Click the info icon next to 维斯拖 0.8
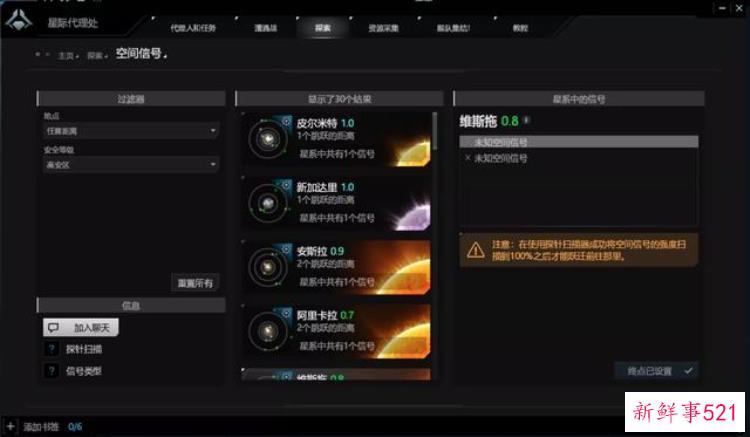This screenshot has width=750, height=437. tap(527, 120)
